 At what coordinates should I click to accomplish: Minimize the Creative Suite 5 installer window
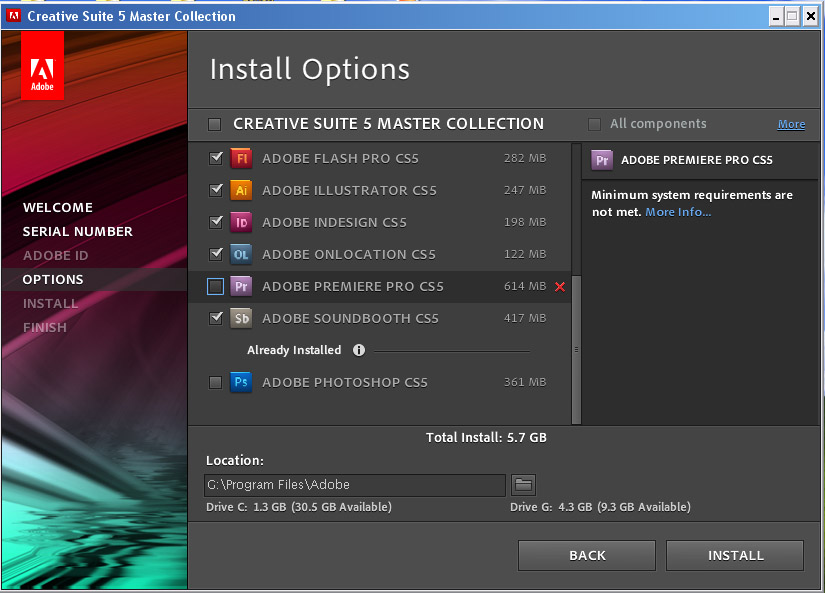click(x=776, y=17)
